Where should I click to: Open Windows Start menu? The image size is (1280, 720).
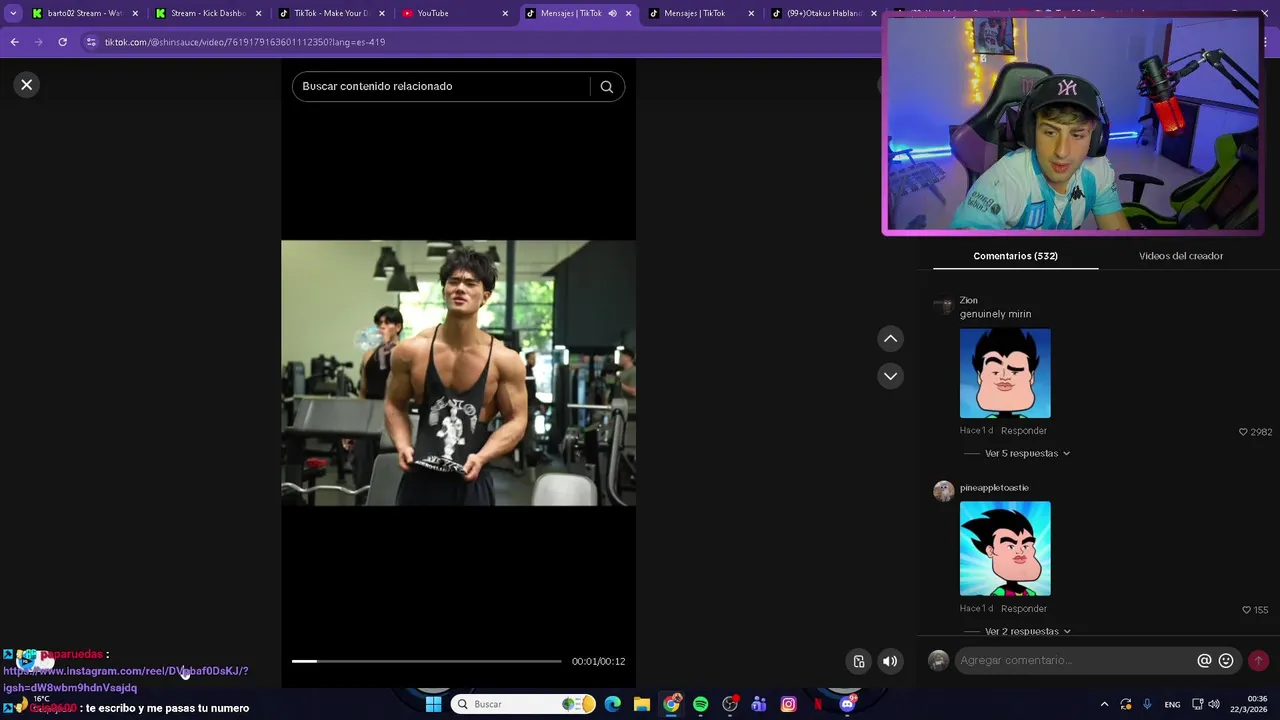433,704
